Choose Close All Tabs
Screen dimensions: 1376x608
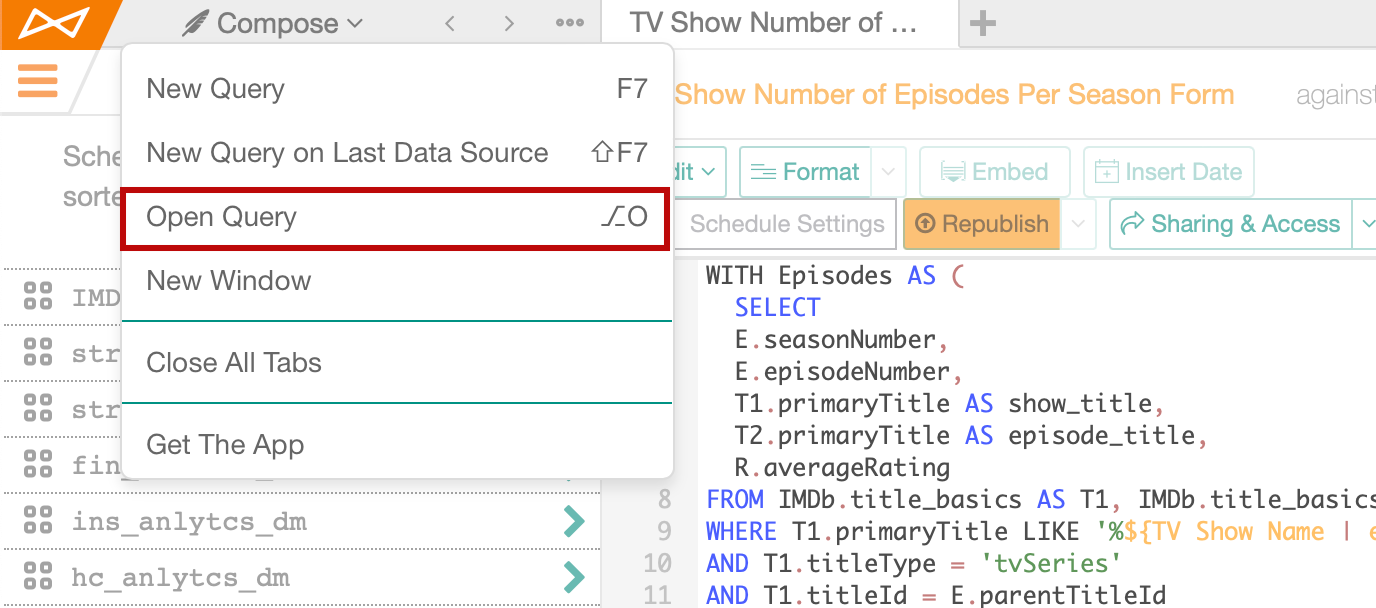(397, 362)
